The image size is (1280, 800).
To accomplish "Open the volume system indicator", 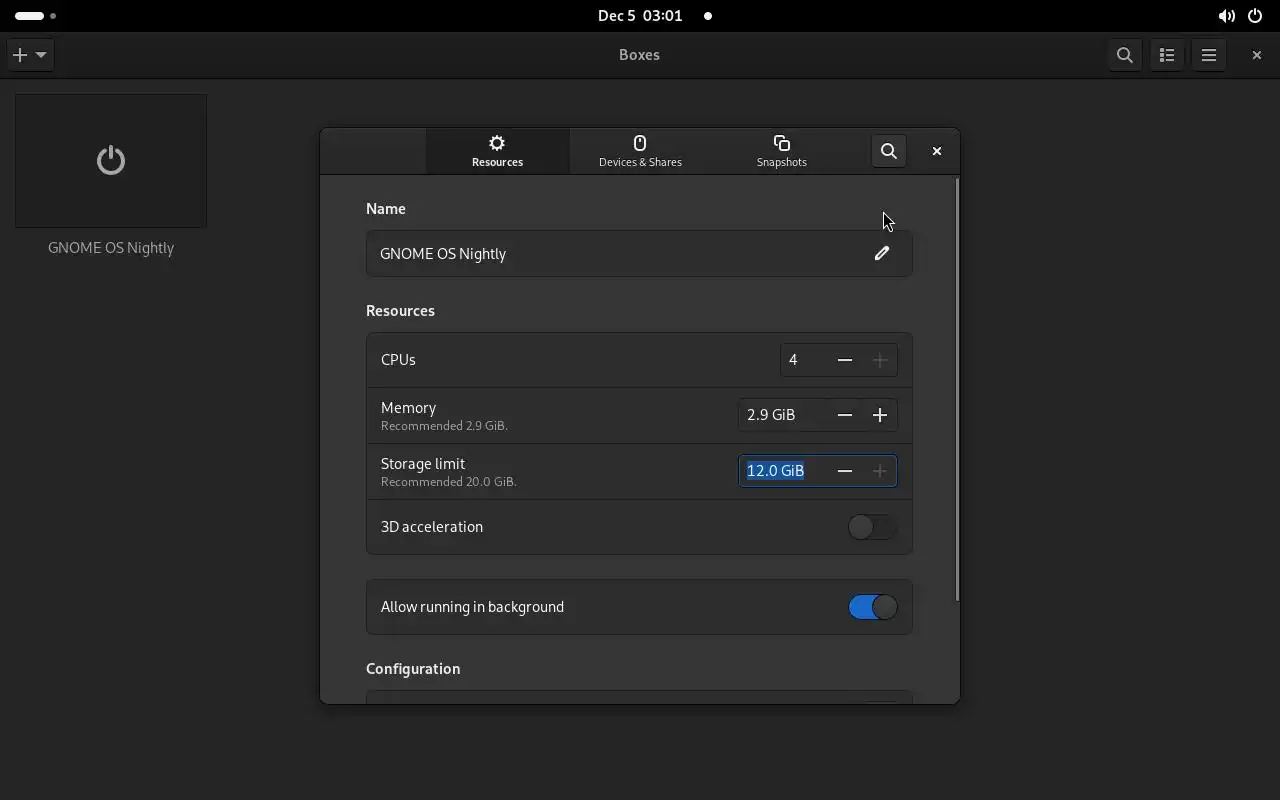I will pos(1226,16).
